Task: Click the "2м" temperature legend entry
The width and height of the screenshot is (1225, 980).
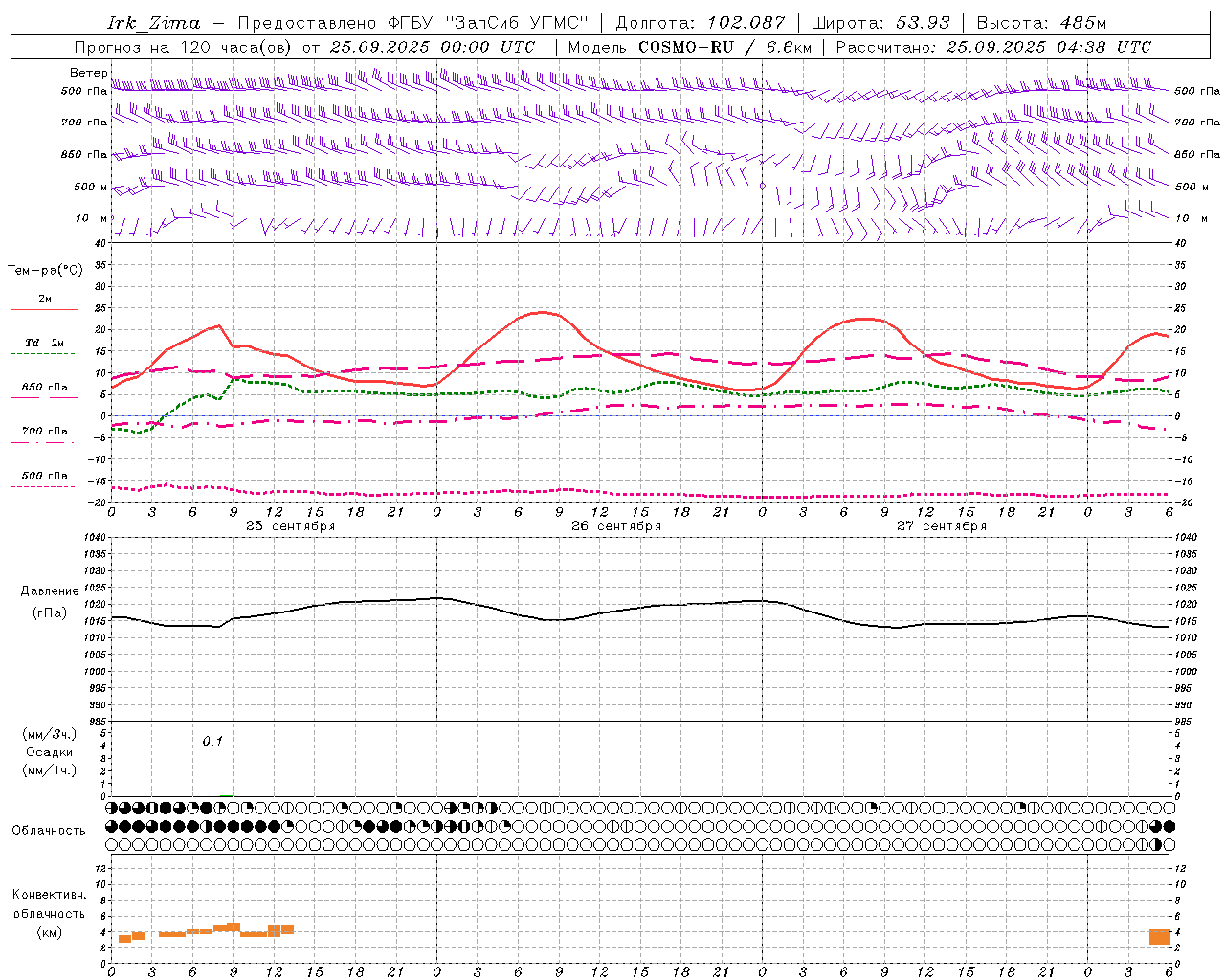Action: (44, 299)
